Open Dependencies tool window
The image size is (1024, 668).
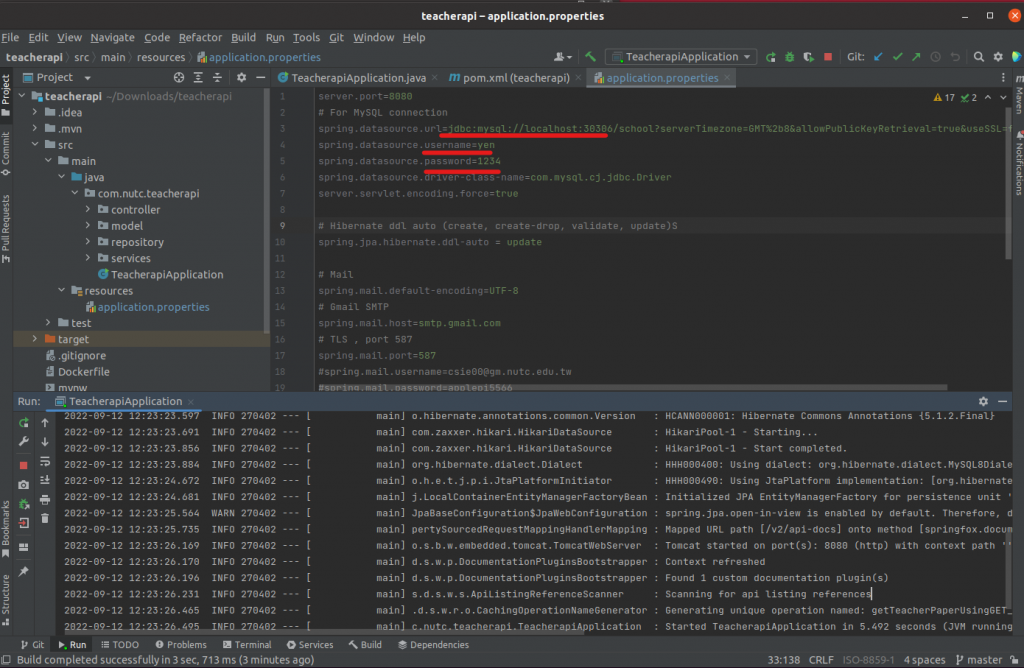coord(433,644)
